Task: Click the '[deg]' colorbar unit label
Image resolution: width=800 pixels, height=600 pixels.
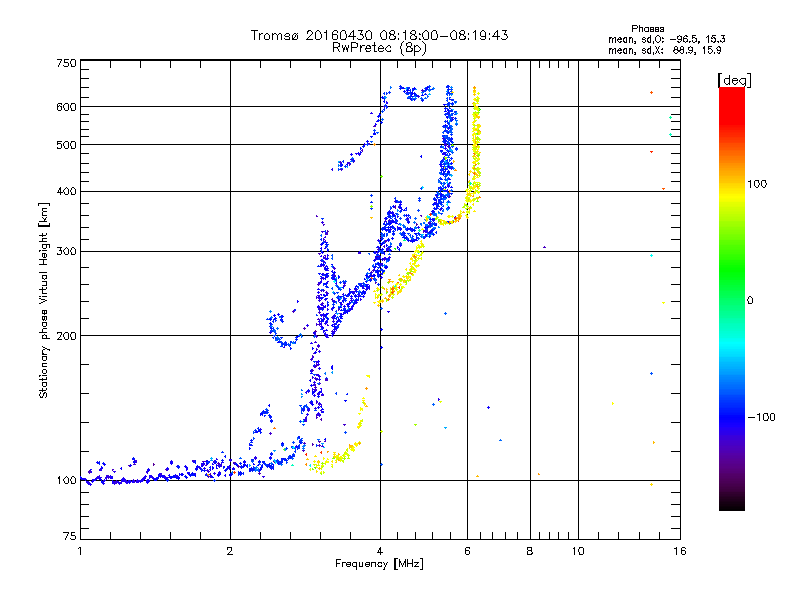Action: point(734,80)
